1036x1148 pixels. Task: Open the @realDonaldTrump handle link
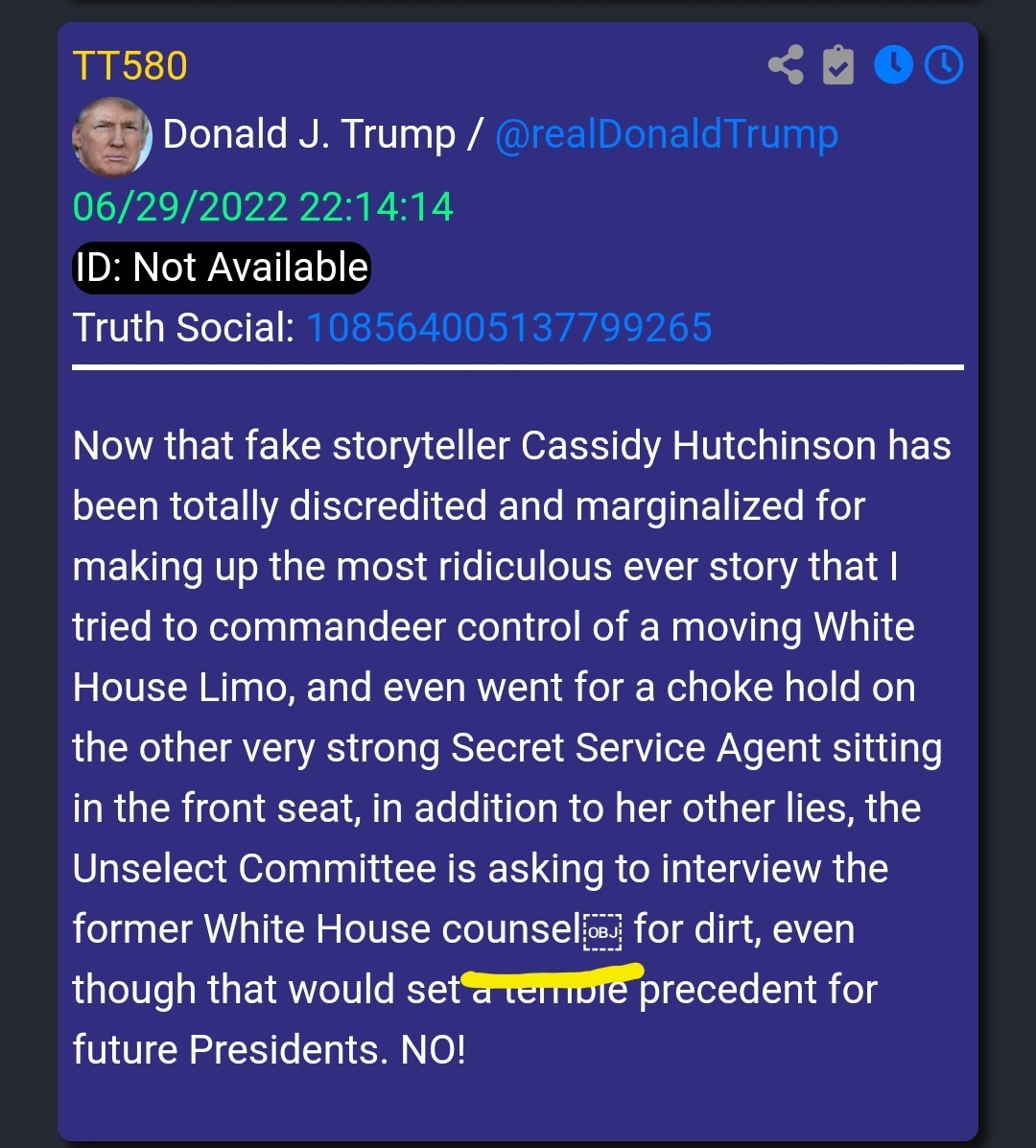pyautogui.click(x=667, y=134)
